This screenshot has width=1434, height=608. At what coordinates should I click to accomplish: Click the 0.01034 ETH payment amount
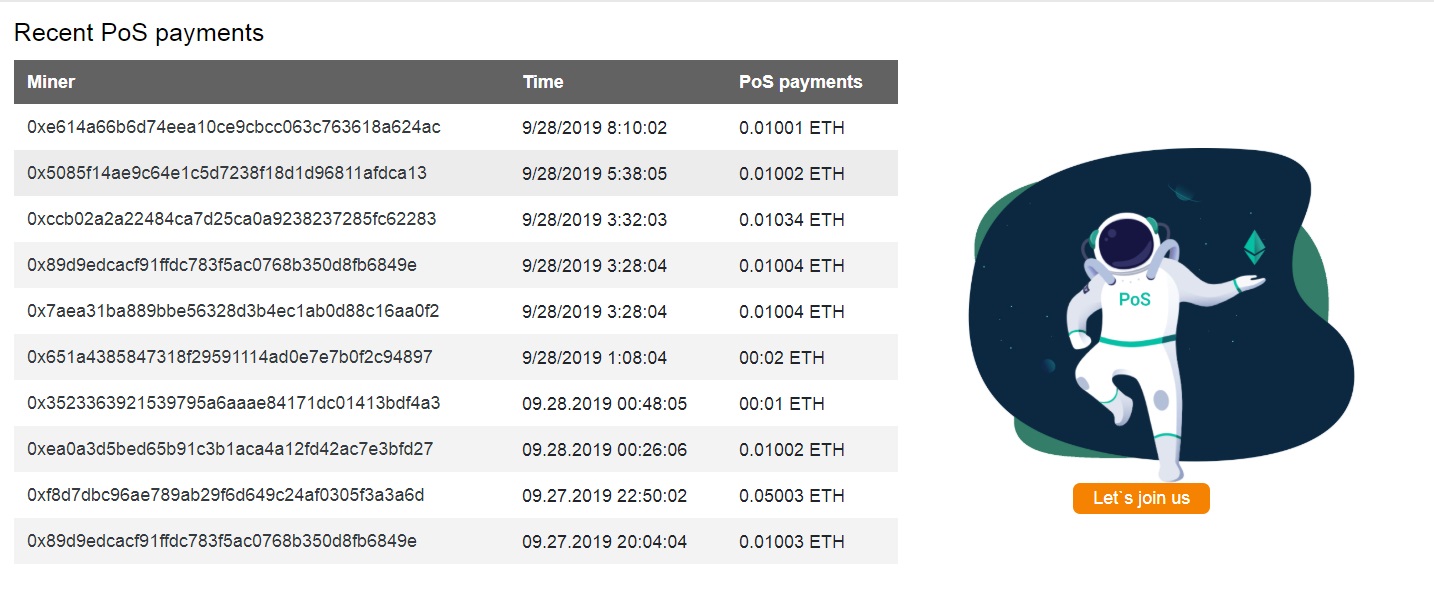point(792,219)
